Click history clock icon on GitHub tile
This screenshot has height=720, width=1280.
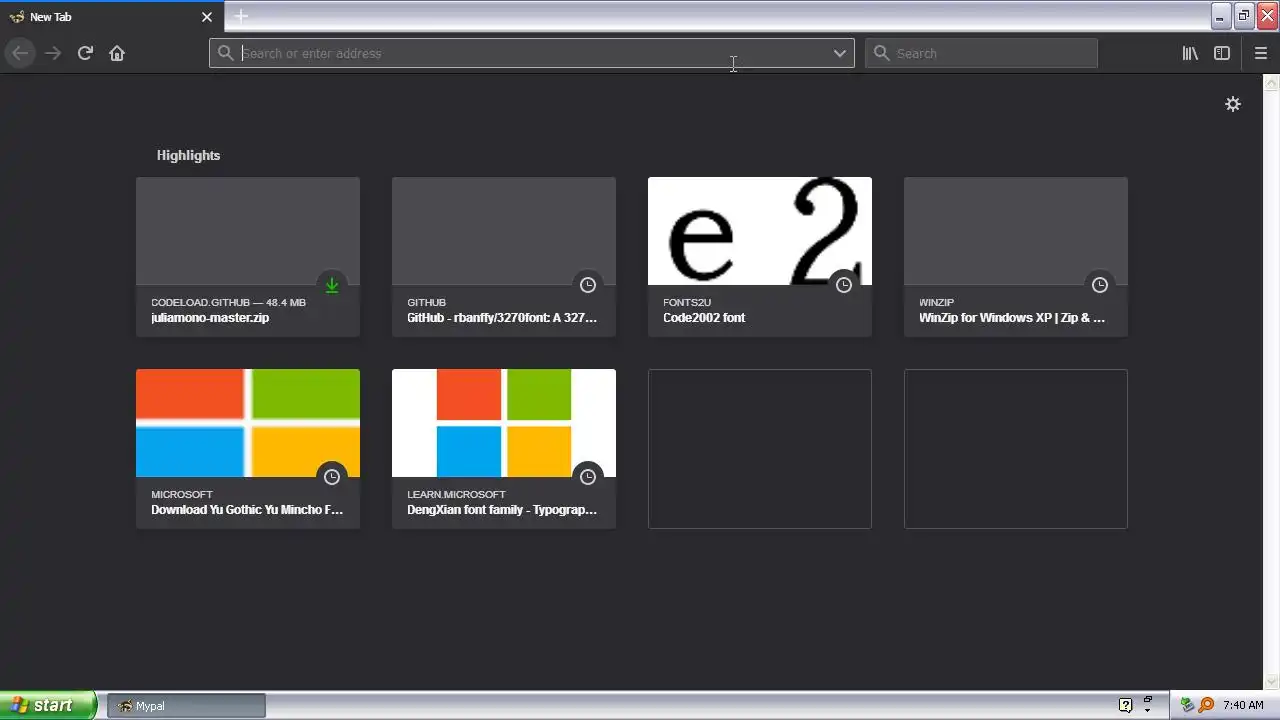point(588,285)
